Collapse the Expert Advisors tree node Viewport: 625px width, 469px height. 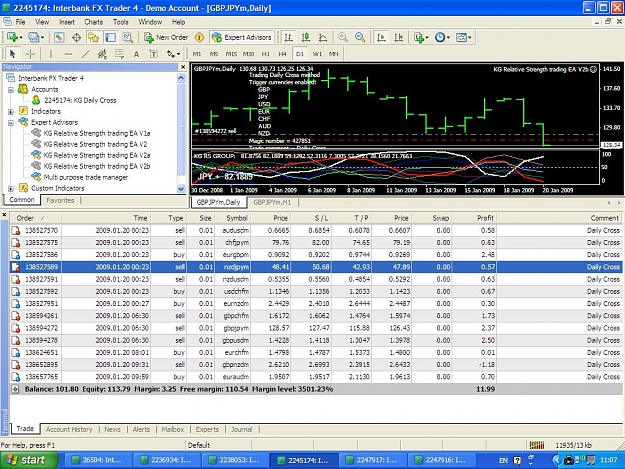pyautogui.click(x=11, y=123)
